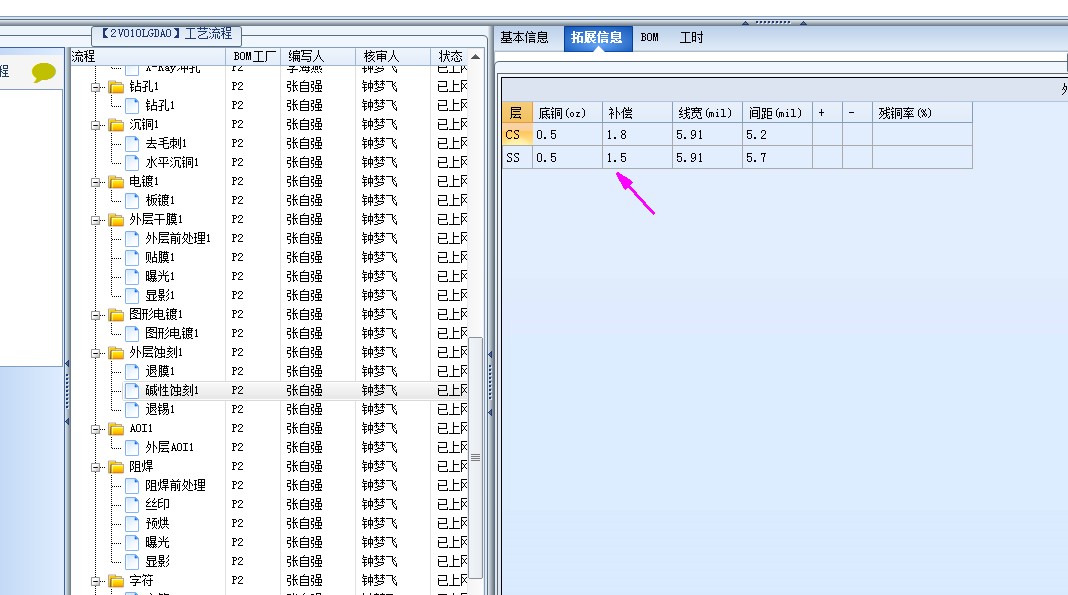Click the 残铜率(%) column header
Image resolution: width=1068 pixels, height=595 pixels.
pos(922,113)
